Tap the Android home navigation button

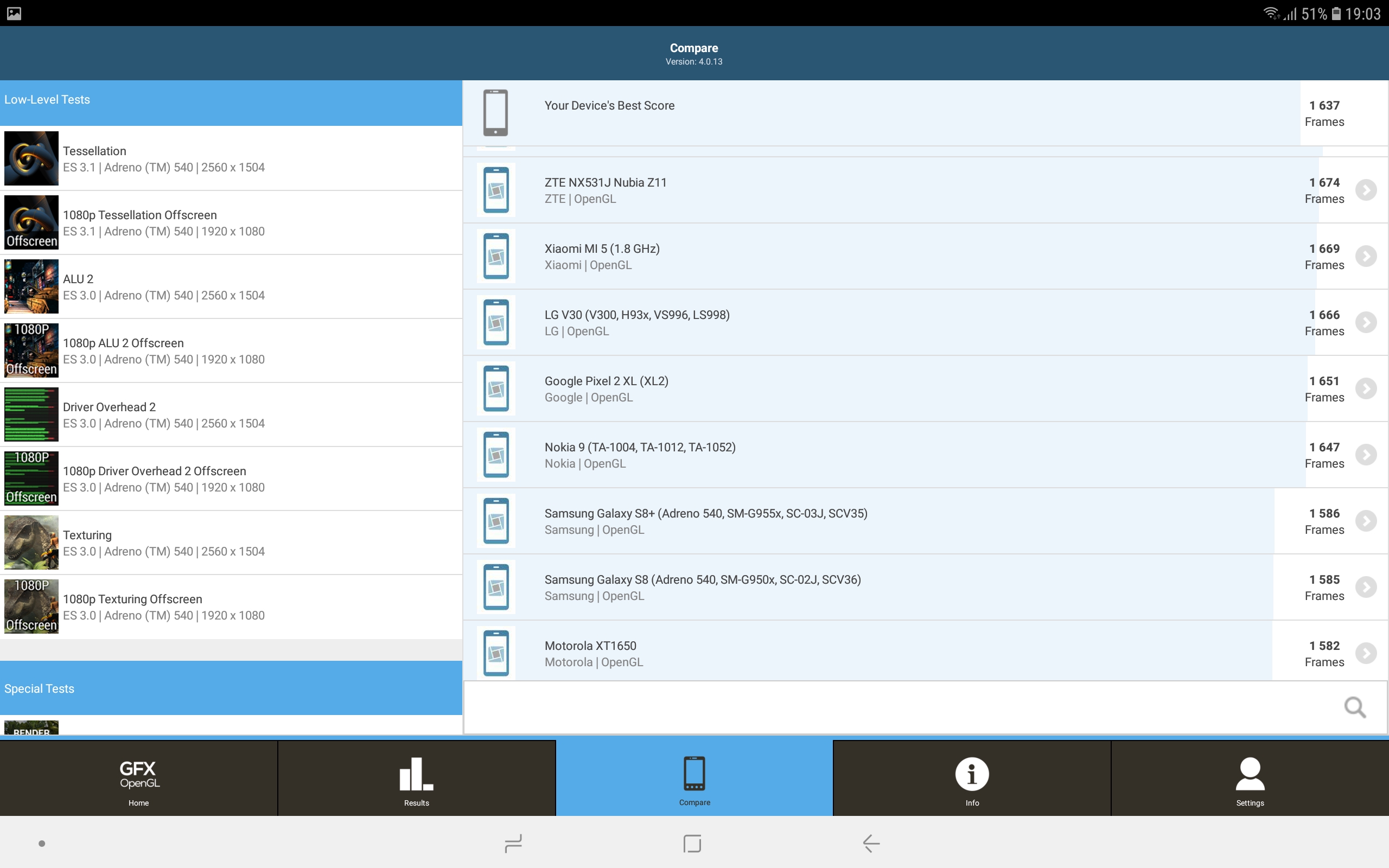692,843
